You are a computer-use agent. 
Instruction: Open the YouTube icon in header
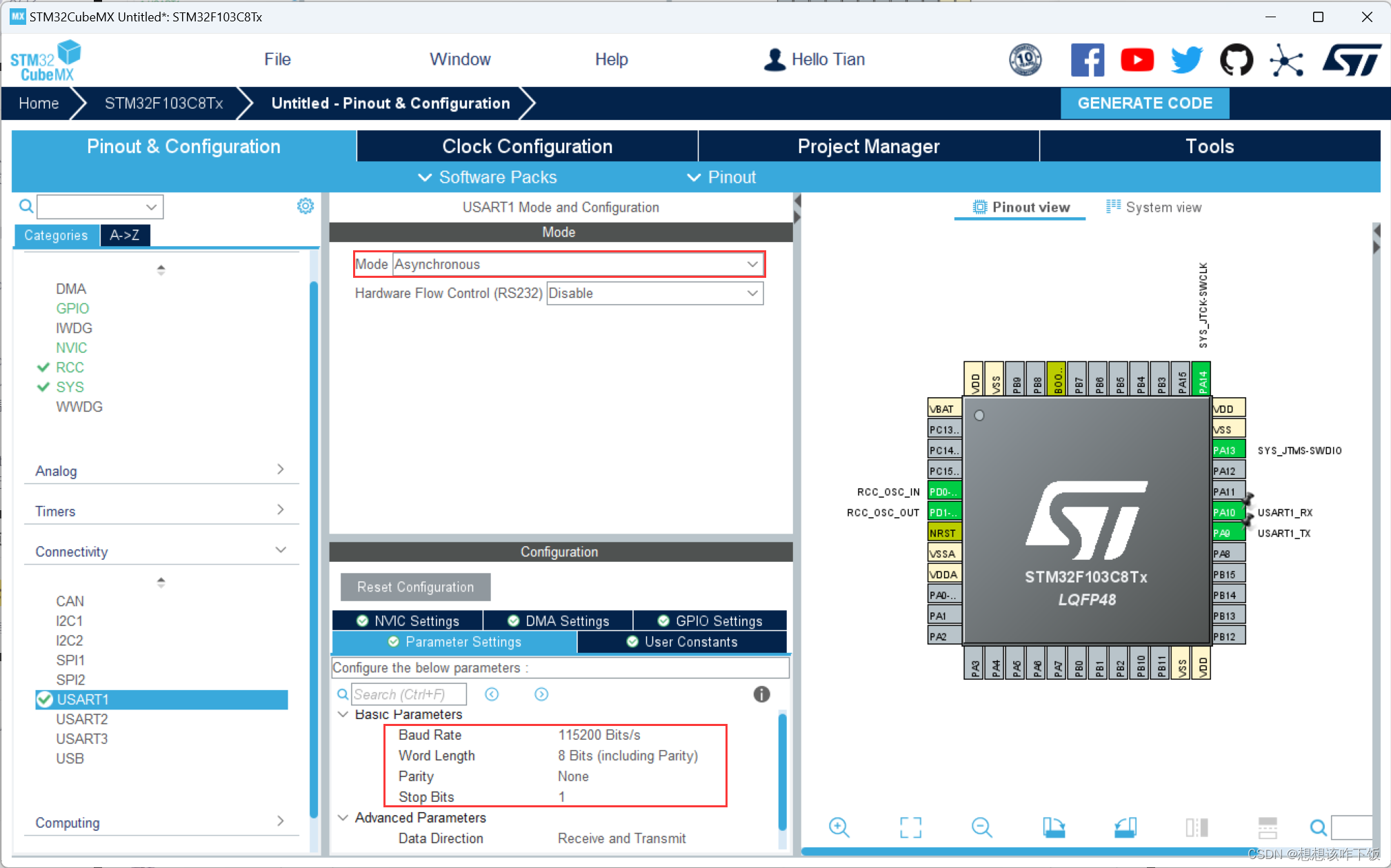(1137, 60)
